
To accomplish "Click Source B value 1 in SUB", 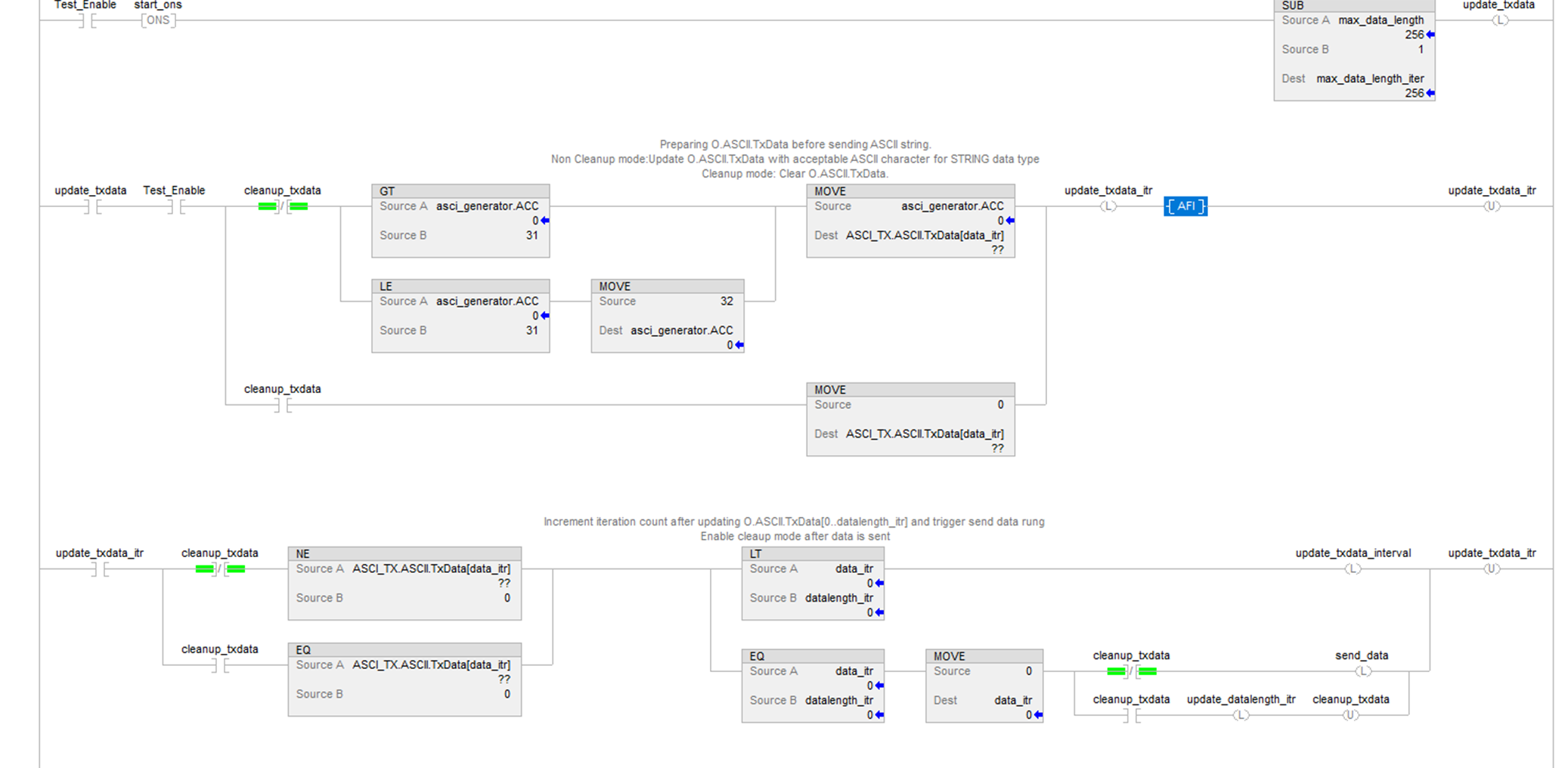I will point(1421,49).
